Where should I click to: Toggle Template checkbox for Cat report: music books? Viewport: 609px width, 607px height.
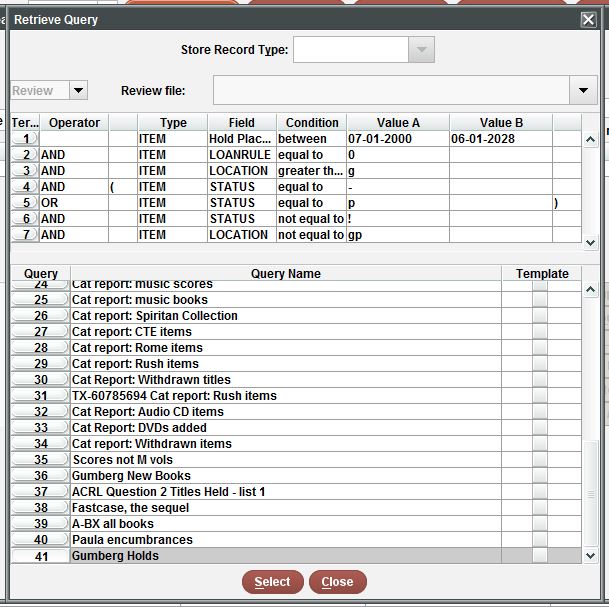[x=540, y=300]
